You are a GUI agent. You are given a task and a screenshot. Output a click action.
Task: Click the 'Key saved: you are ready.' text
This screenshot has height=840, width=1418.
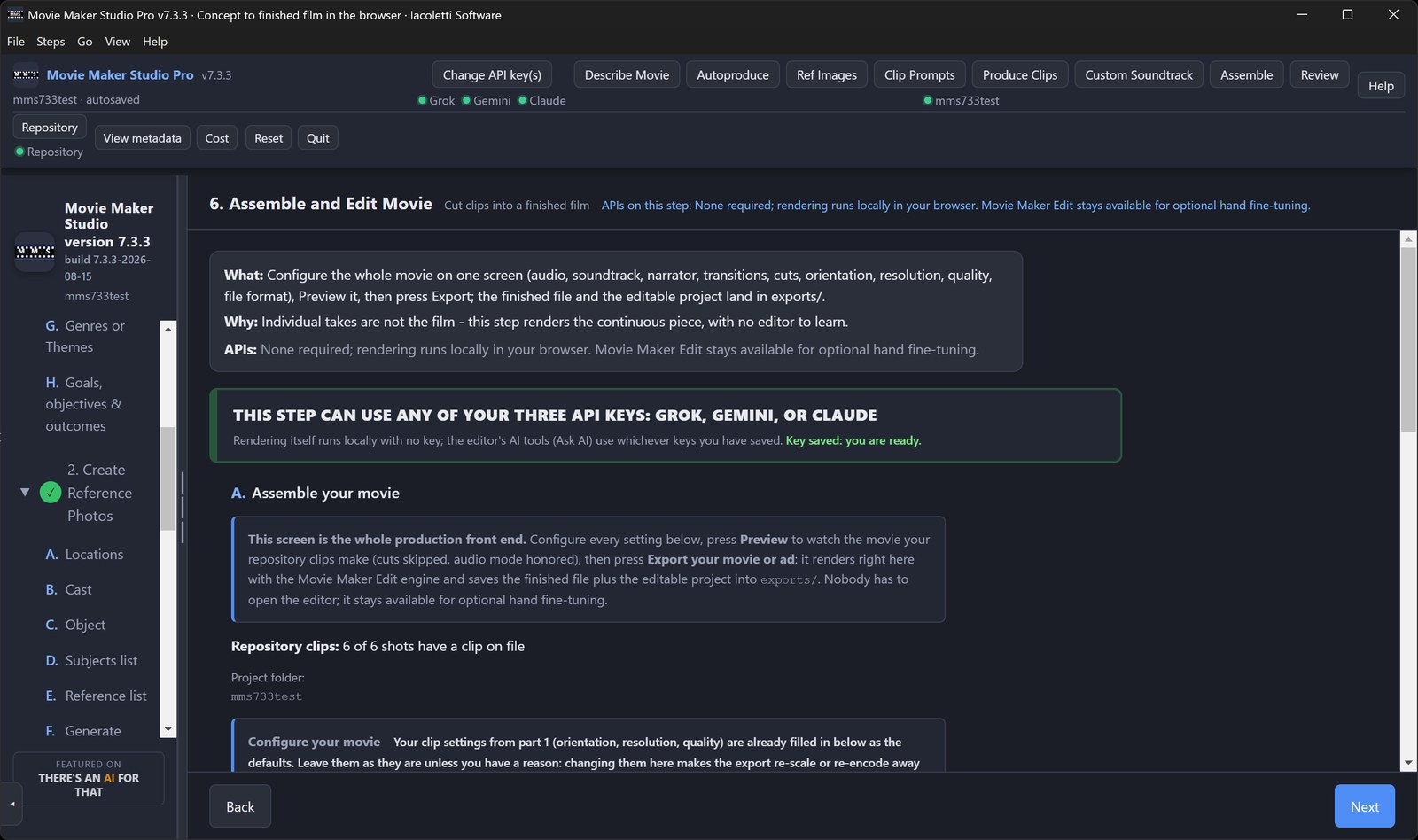[853, 440]
